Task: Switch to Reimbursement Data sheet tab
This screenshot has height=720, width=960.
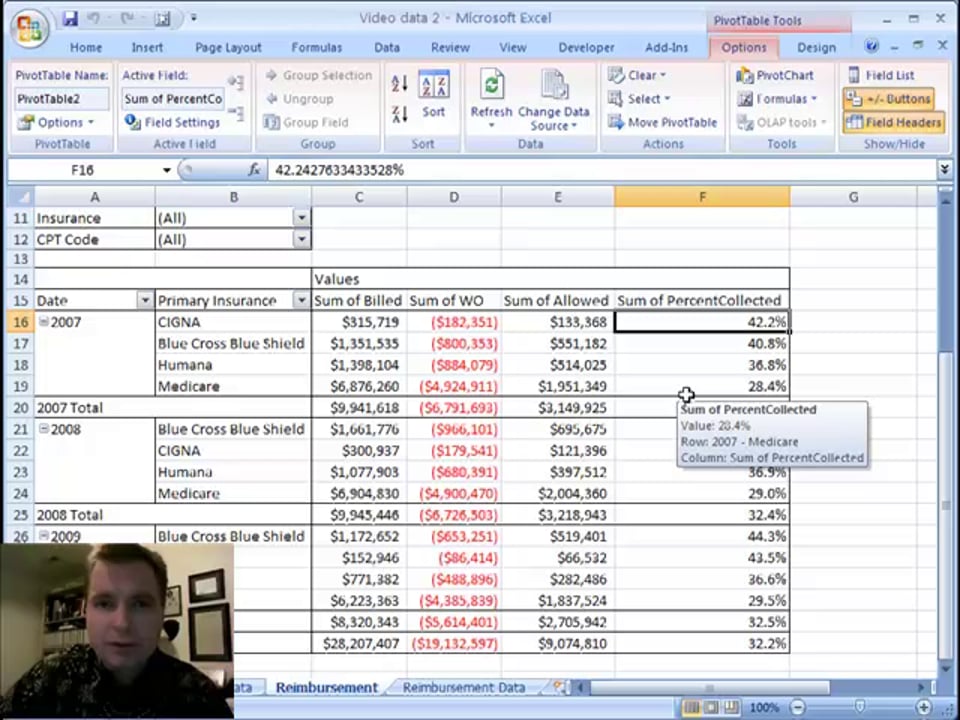Action: tap(463, 687)
